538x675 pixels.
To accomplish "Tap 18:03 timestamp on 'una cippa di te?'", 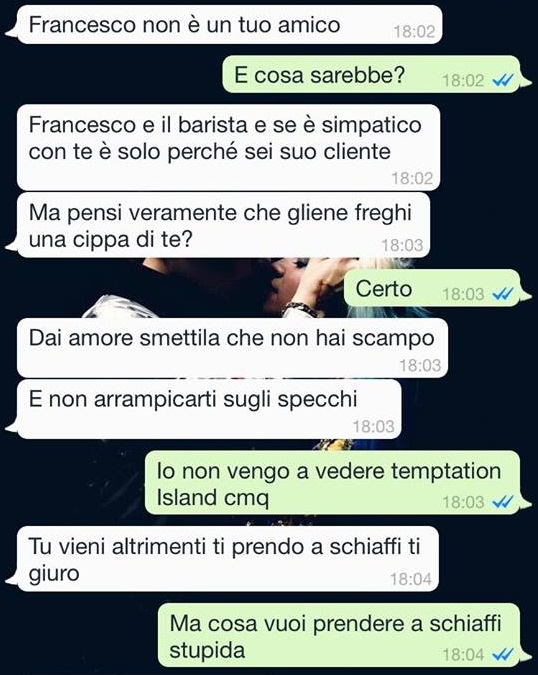I will tap(402, 245).
